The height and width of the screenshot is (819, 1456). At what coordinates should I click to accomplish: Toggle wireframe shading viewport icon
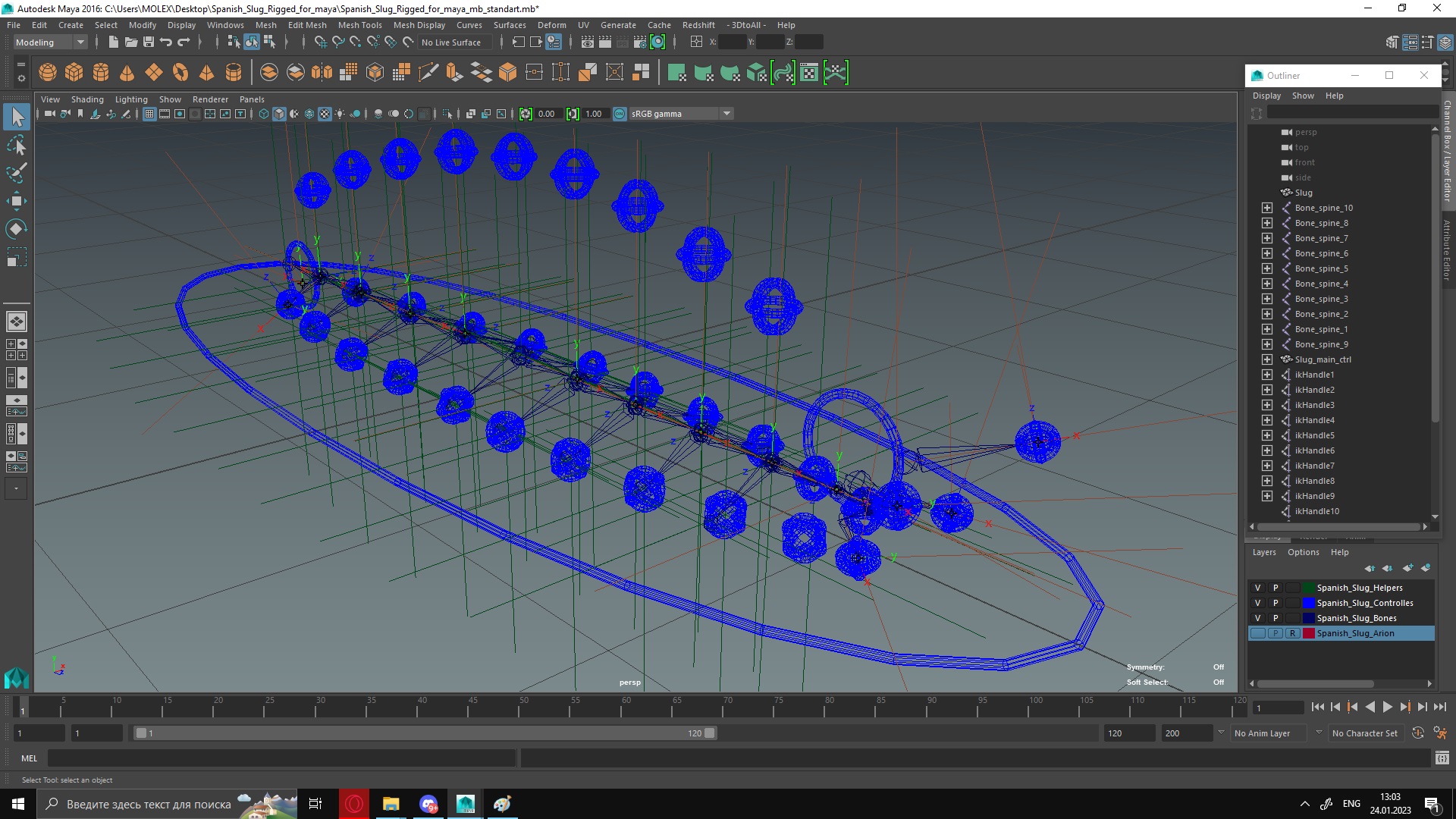tap(264, 115)
